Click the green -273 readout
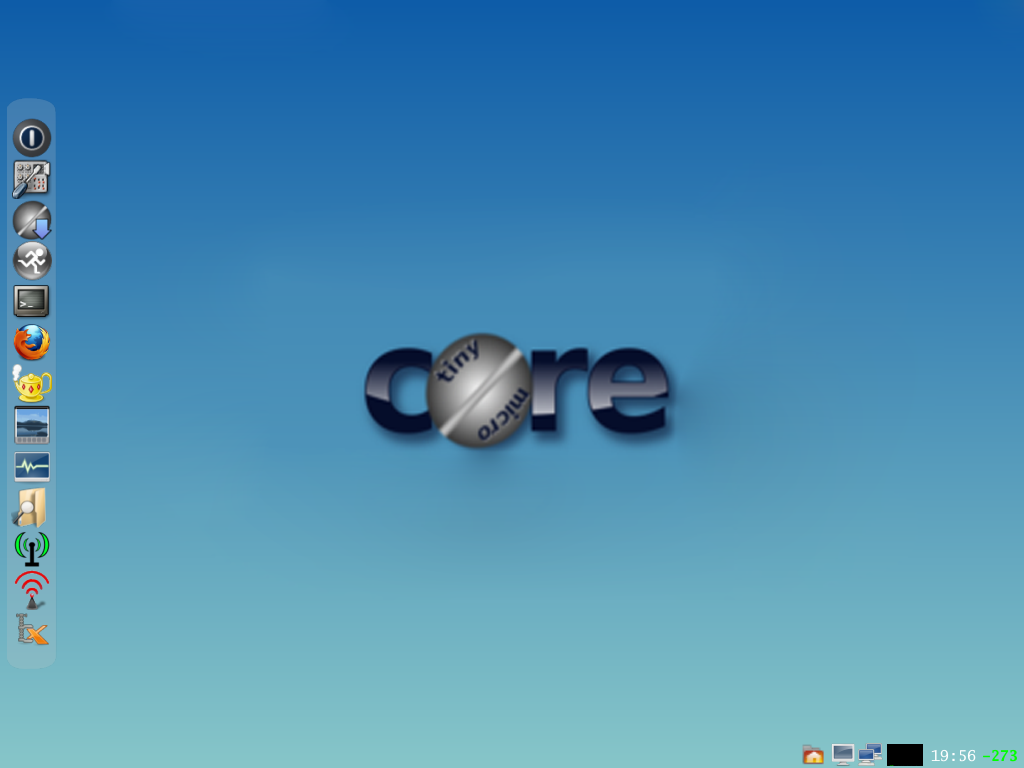 click(x=1000, y=756)
